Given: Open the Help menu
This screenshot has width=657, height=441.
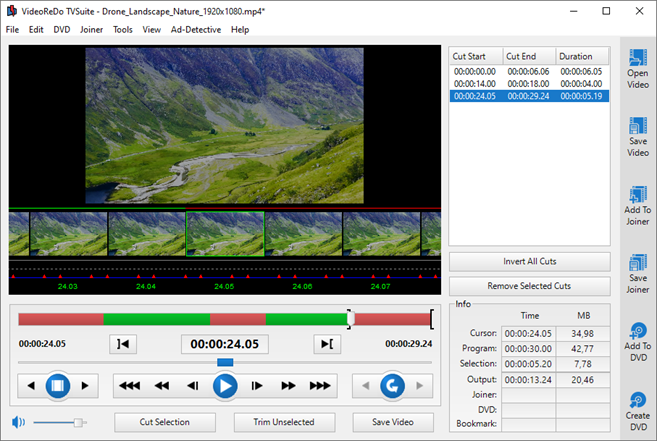Looking at the screenshot, I should coord(240,30).
